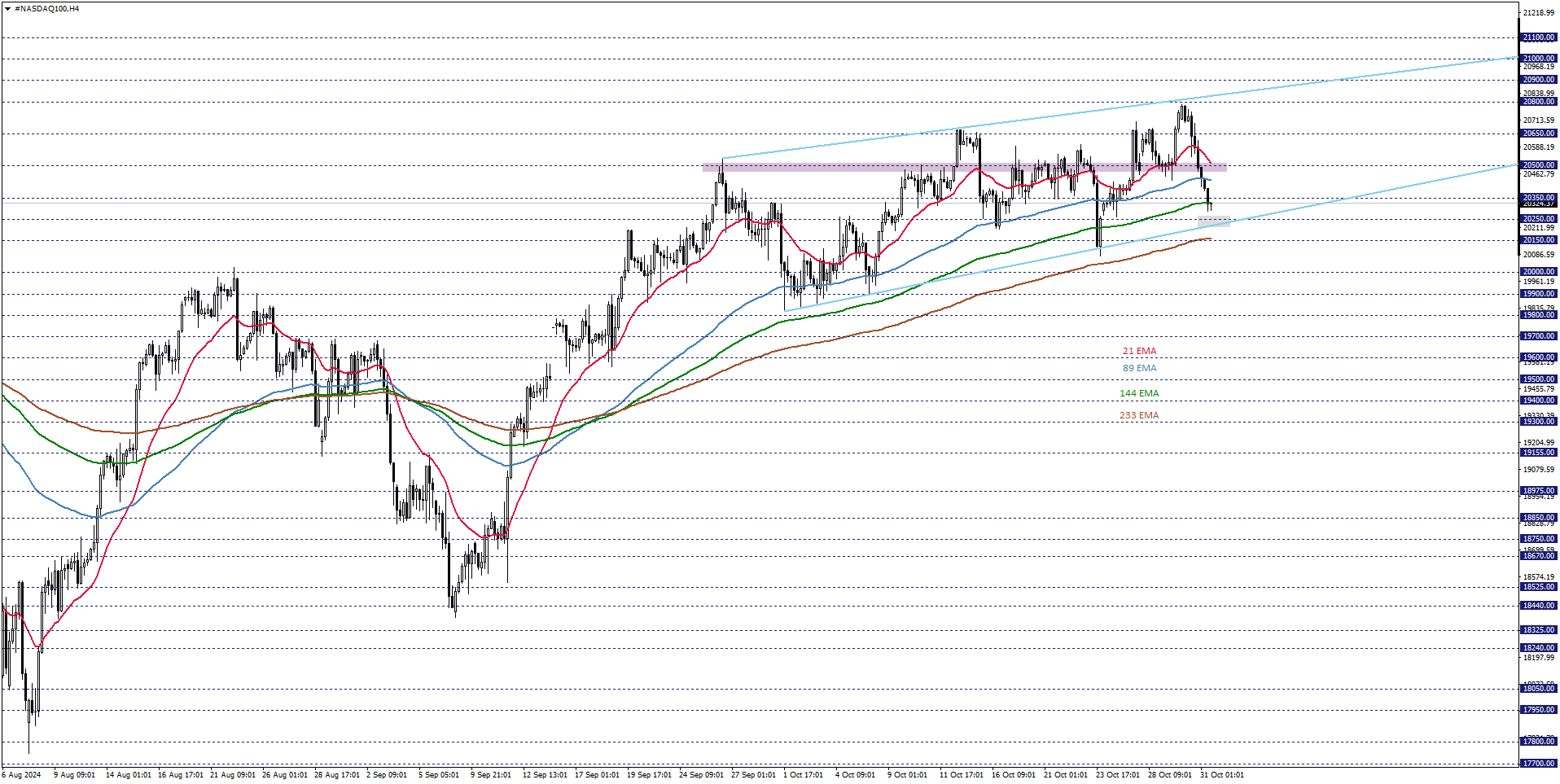
Task: Click the 14 Aug 01:01 time label
Action: pyautogui.click(x=129, y=775)
